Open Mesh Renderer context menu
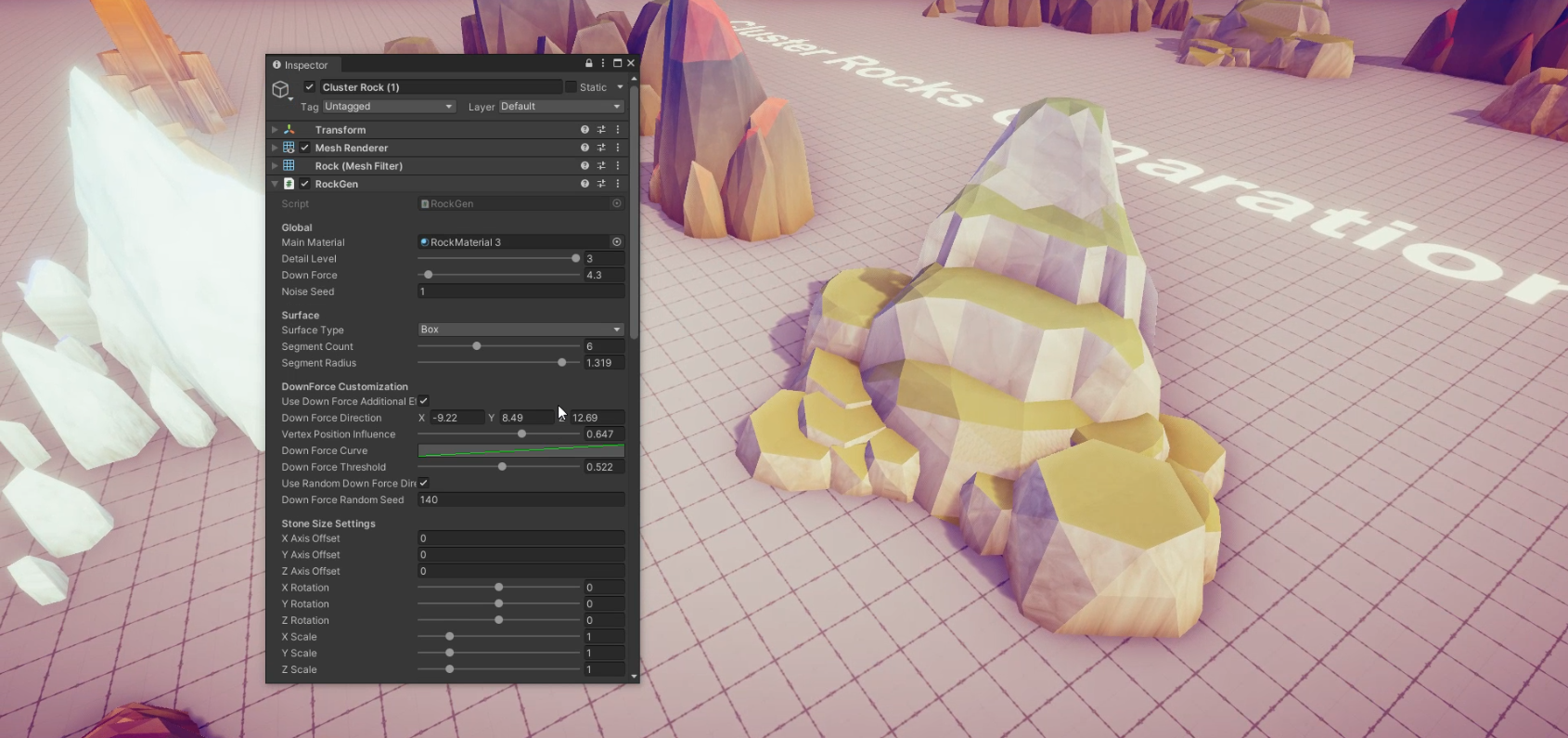1568x738 pixels. click(618, 148)
